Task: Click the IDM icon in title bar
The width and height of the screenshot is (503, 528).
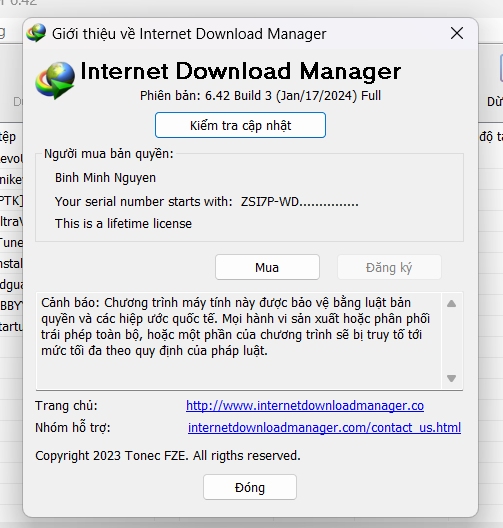Action: click(x=36, y=33)
